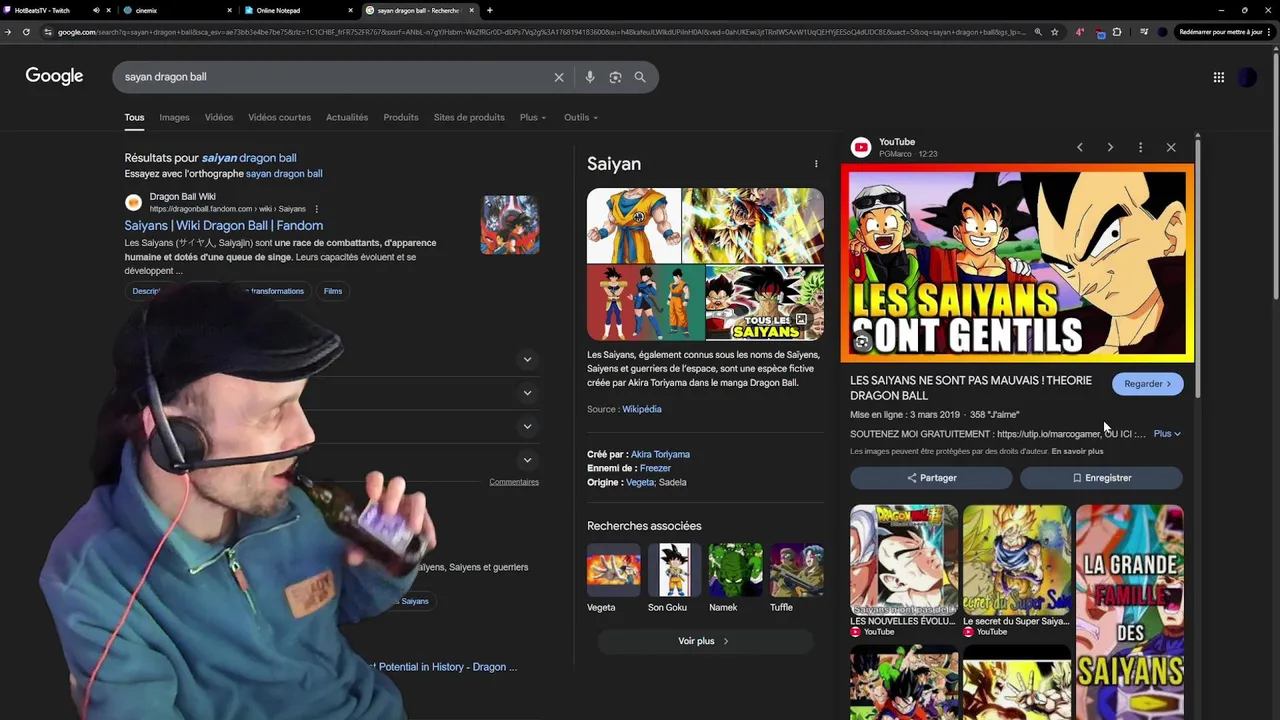Viewport: 1280px width, 720px height.
Task: Click the Google logo
Action: [54, 77]
